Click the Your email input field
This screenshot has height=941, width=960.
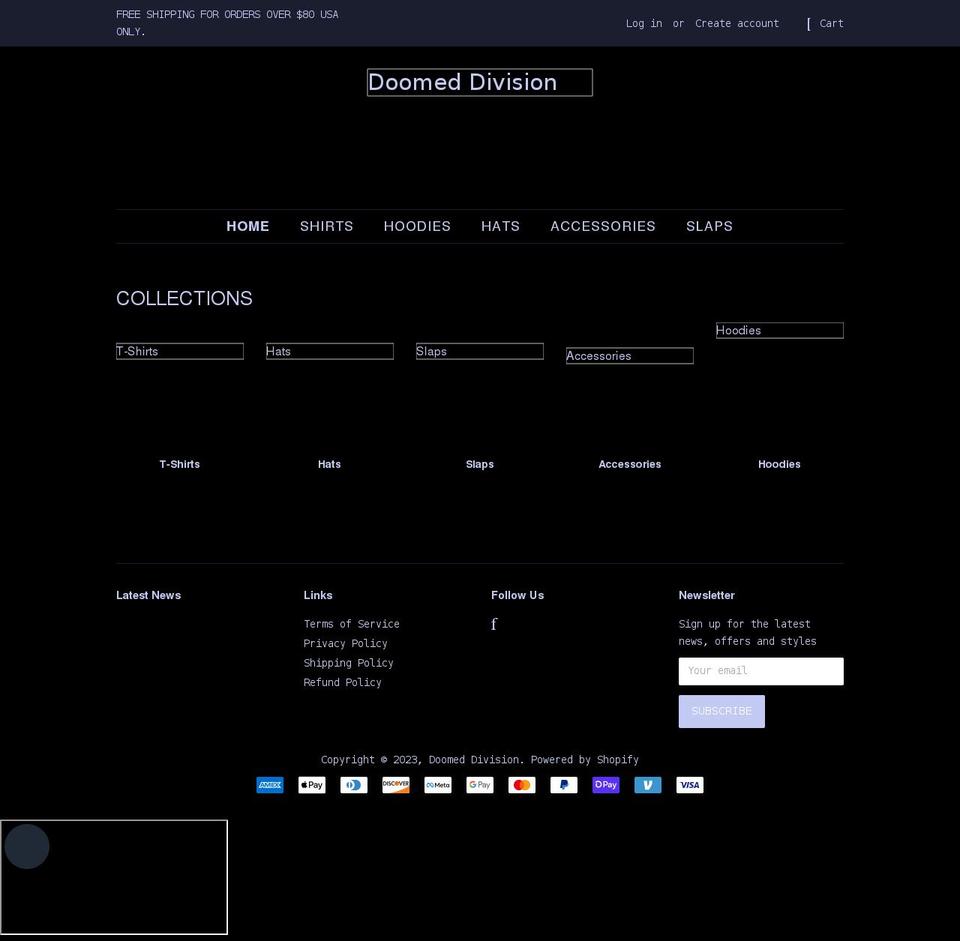(760, 671)
